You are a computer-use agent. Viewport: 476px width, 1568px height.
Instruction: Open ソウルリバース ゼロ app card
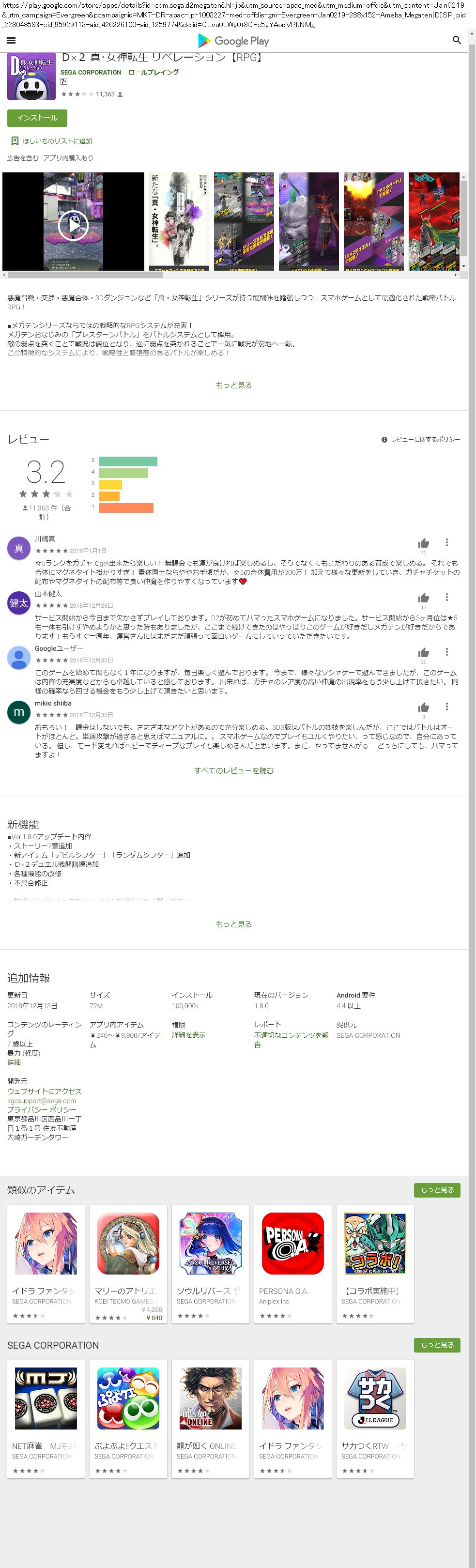(211, 1264)
